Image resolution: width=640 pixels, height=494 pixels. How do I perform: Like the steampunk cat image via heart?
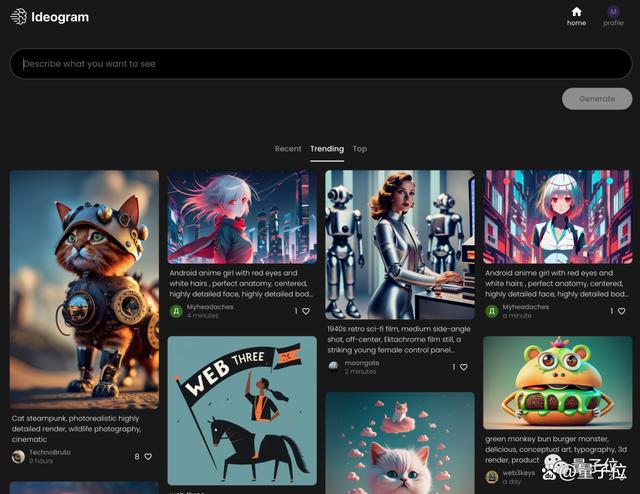148,456
